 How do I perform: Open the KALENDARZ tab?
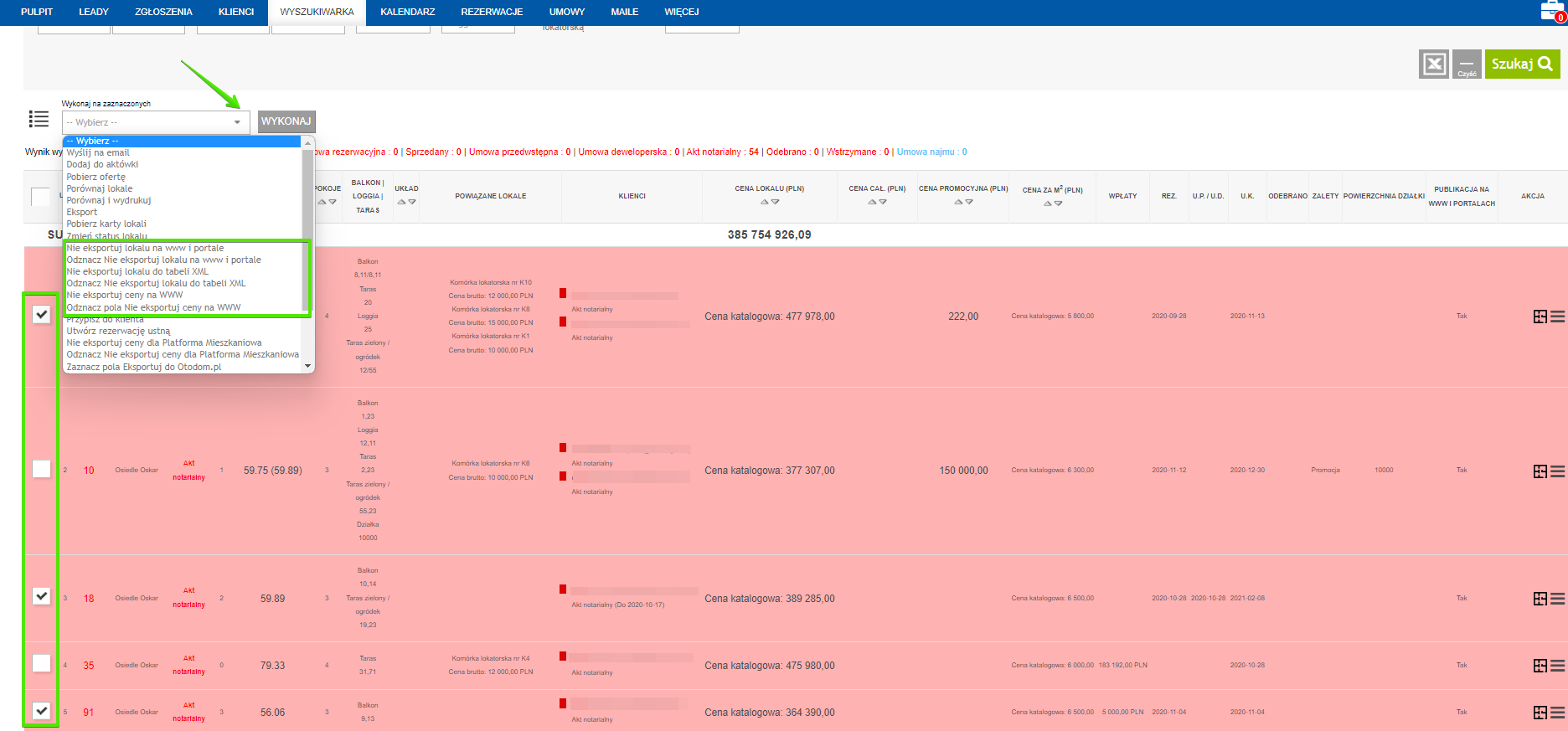point(408,12)
